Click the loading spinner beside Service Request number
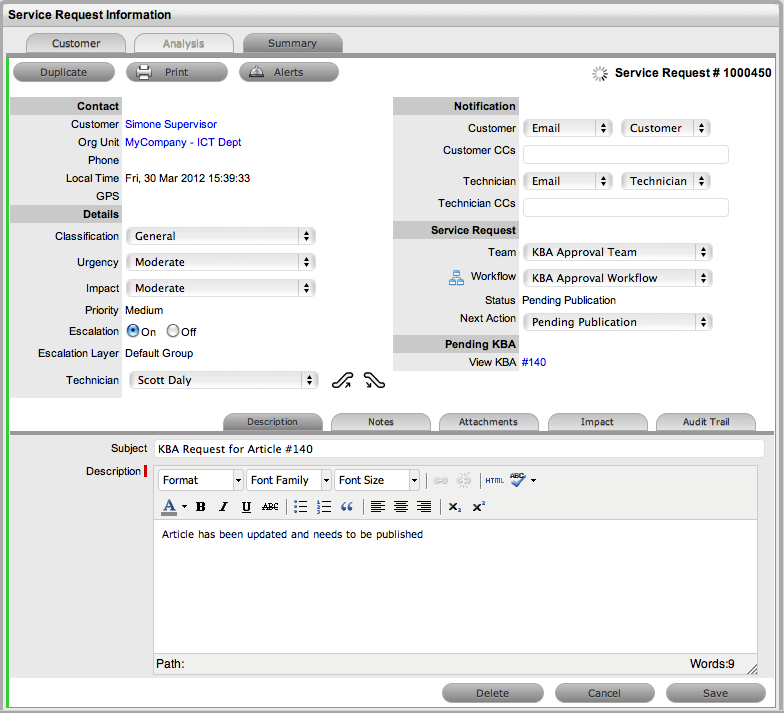This screenshot has height=713, width=784. pos(600,74)
